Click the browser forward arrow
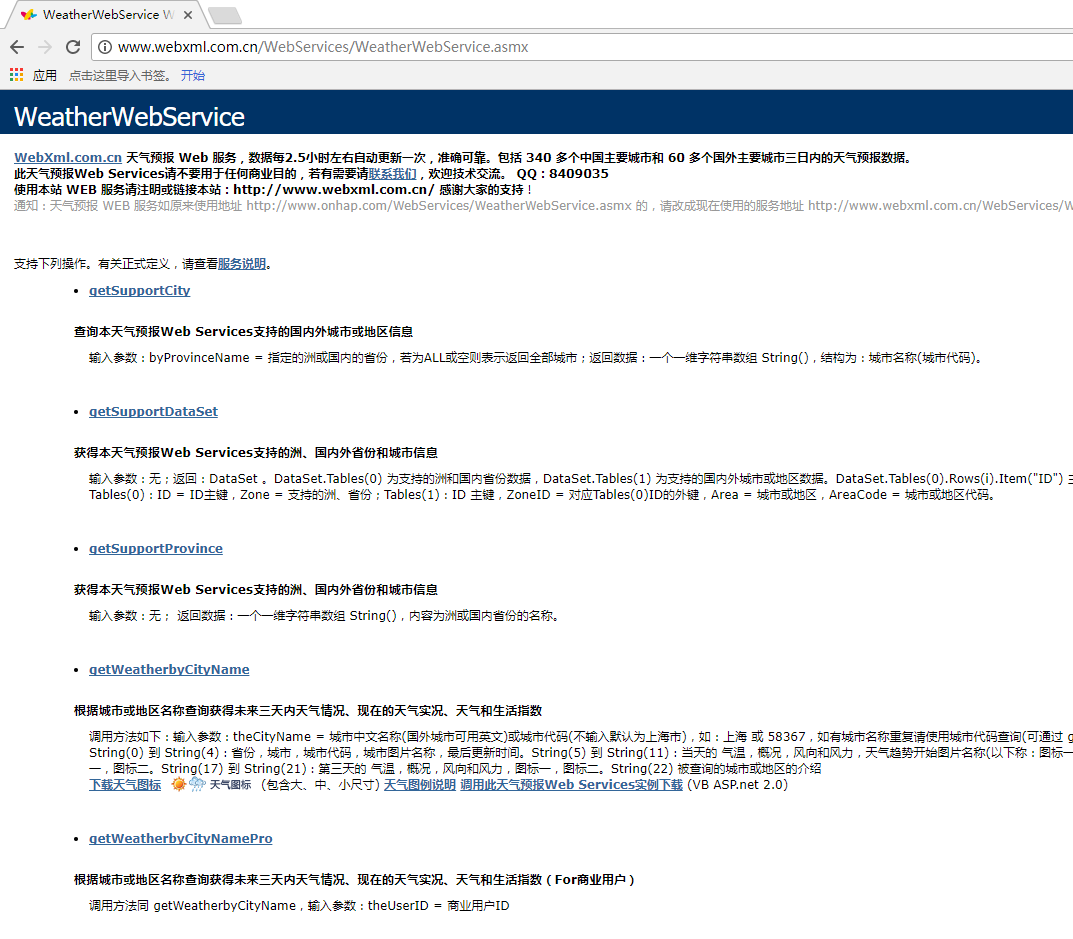 click(x=45, y=47)
